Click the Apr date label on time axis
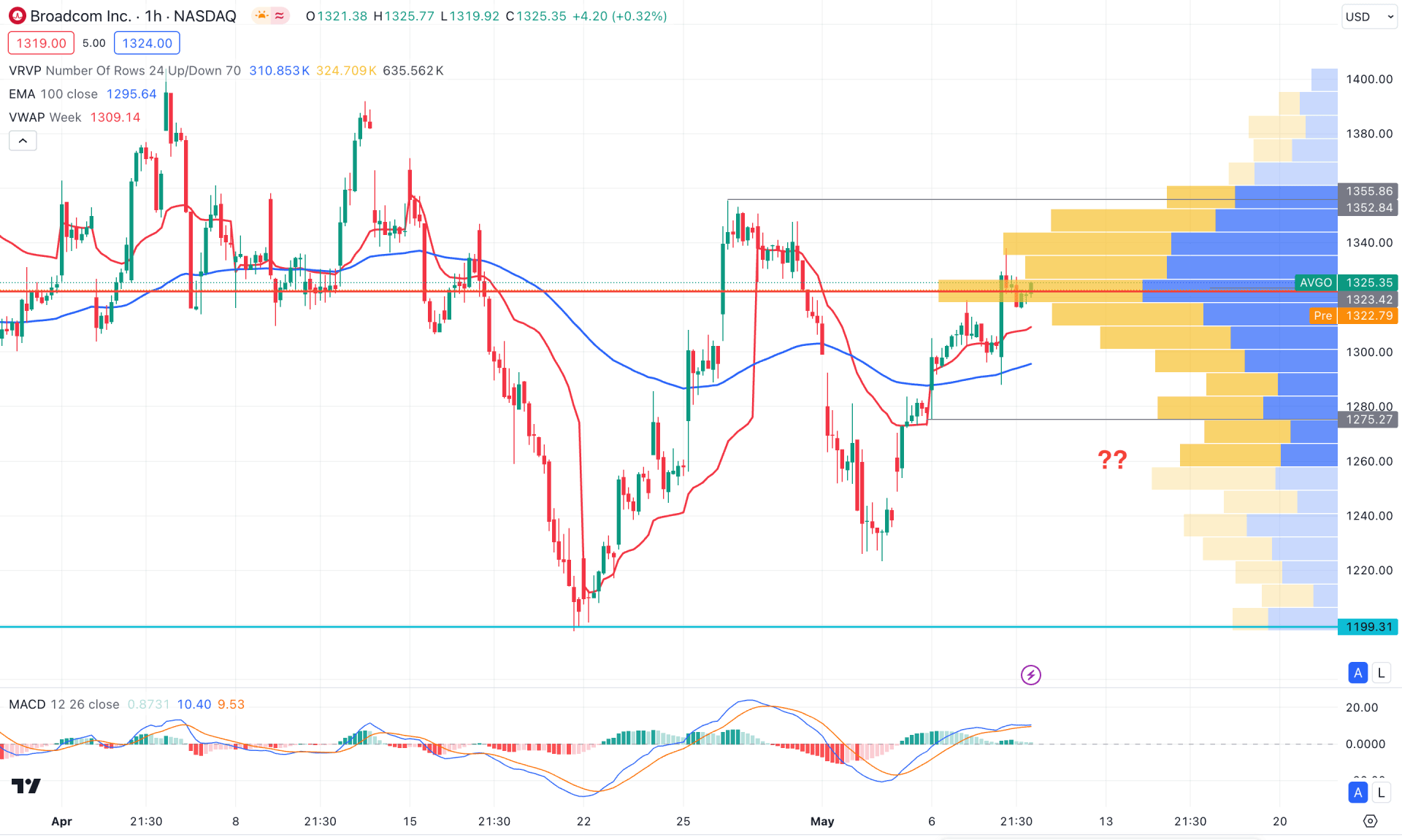 tap(62, 821)
